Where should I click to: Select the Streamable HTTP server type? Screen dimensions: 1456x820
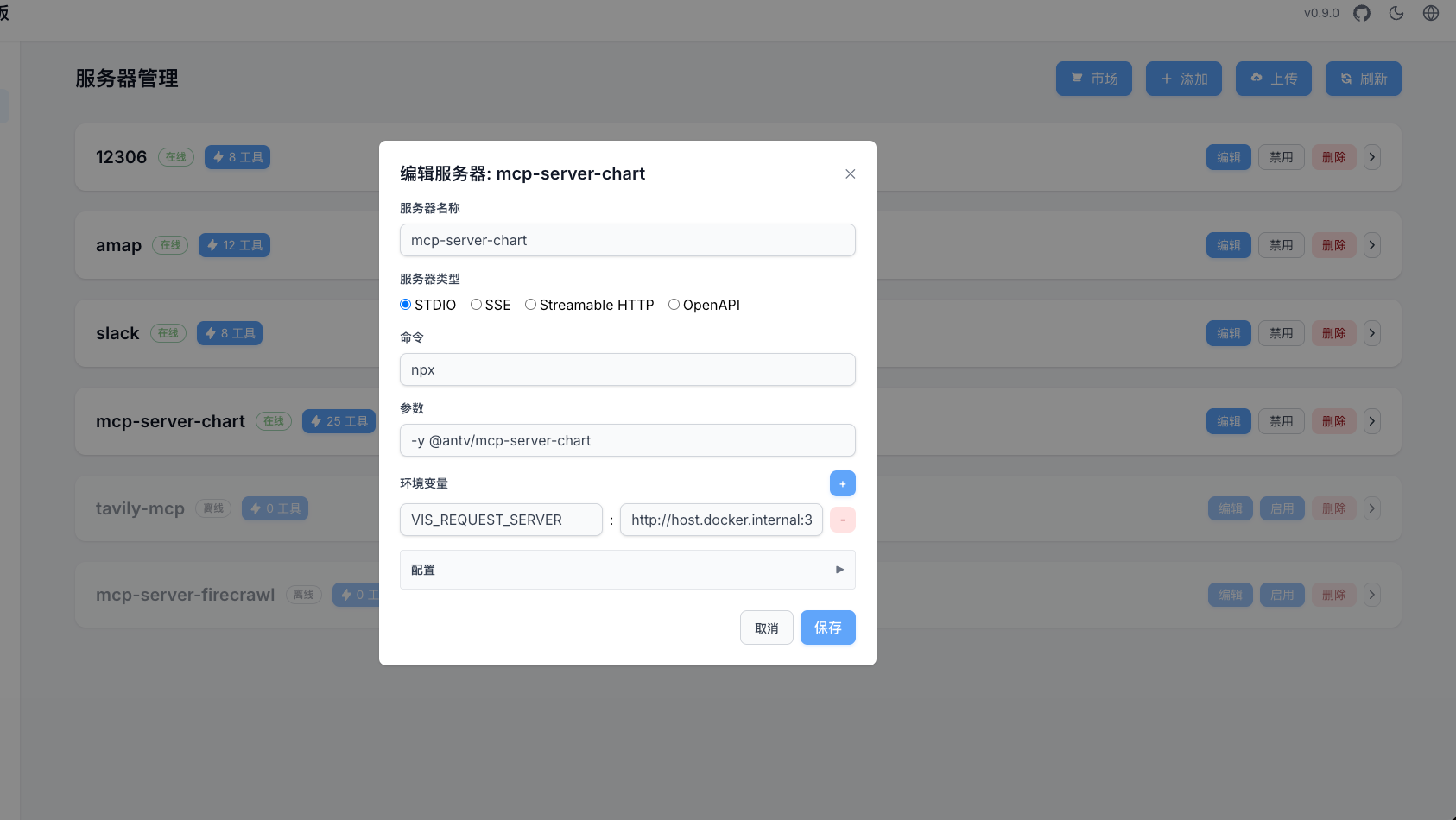(x=530, y=305)
